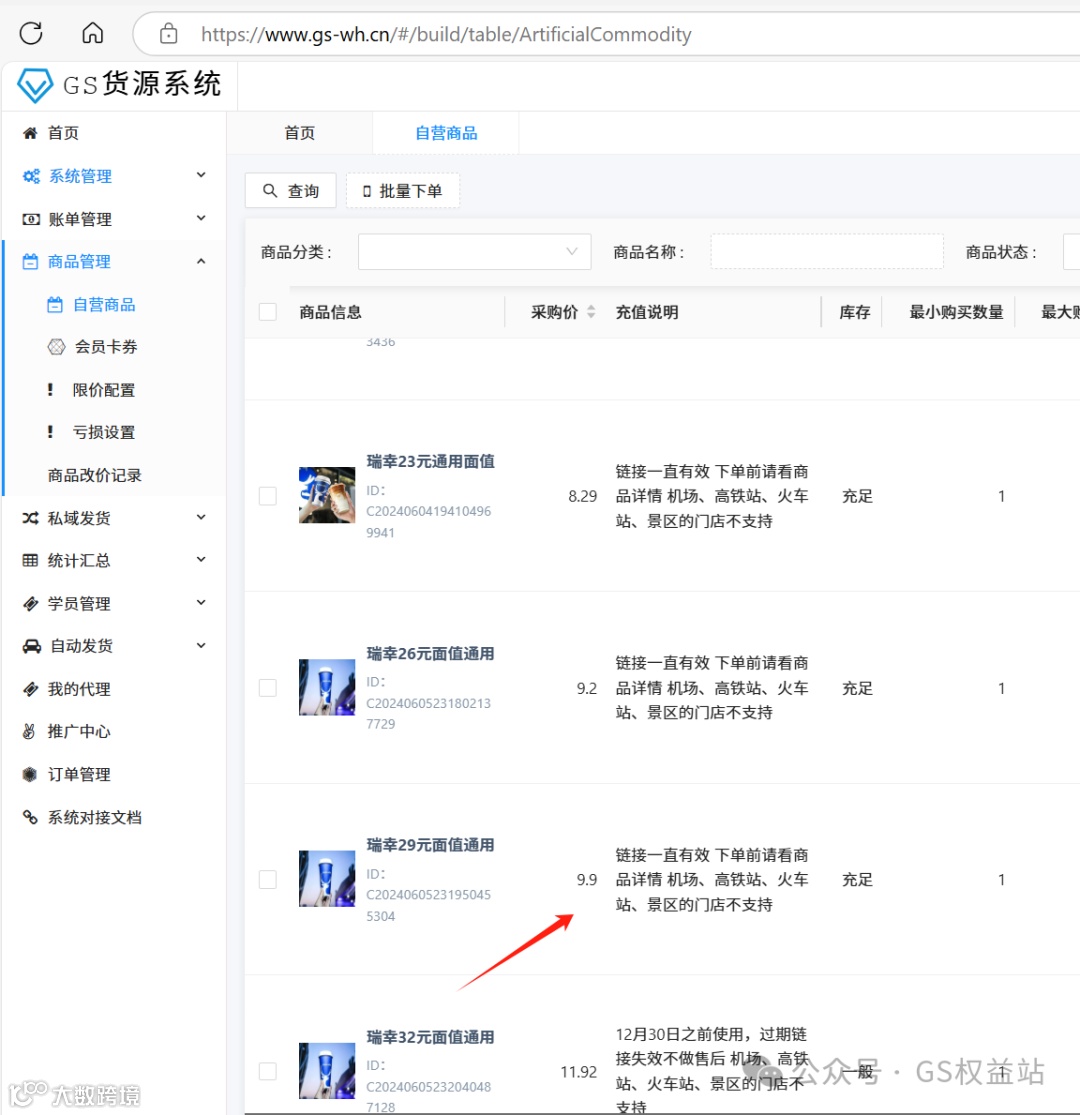The height and width of the screenshot is (1115, 1080).
Task: Click thumbnail image of 瑞幸26元面值通用
Action: (327, 687)
